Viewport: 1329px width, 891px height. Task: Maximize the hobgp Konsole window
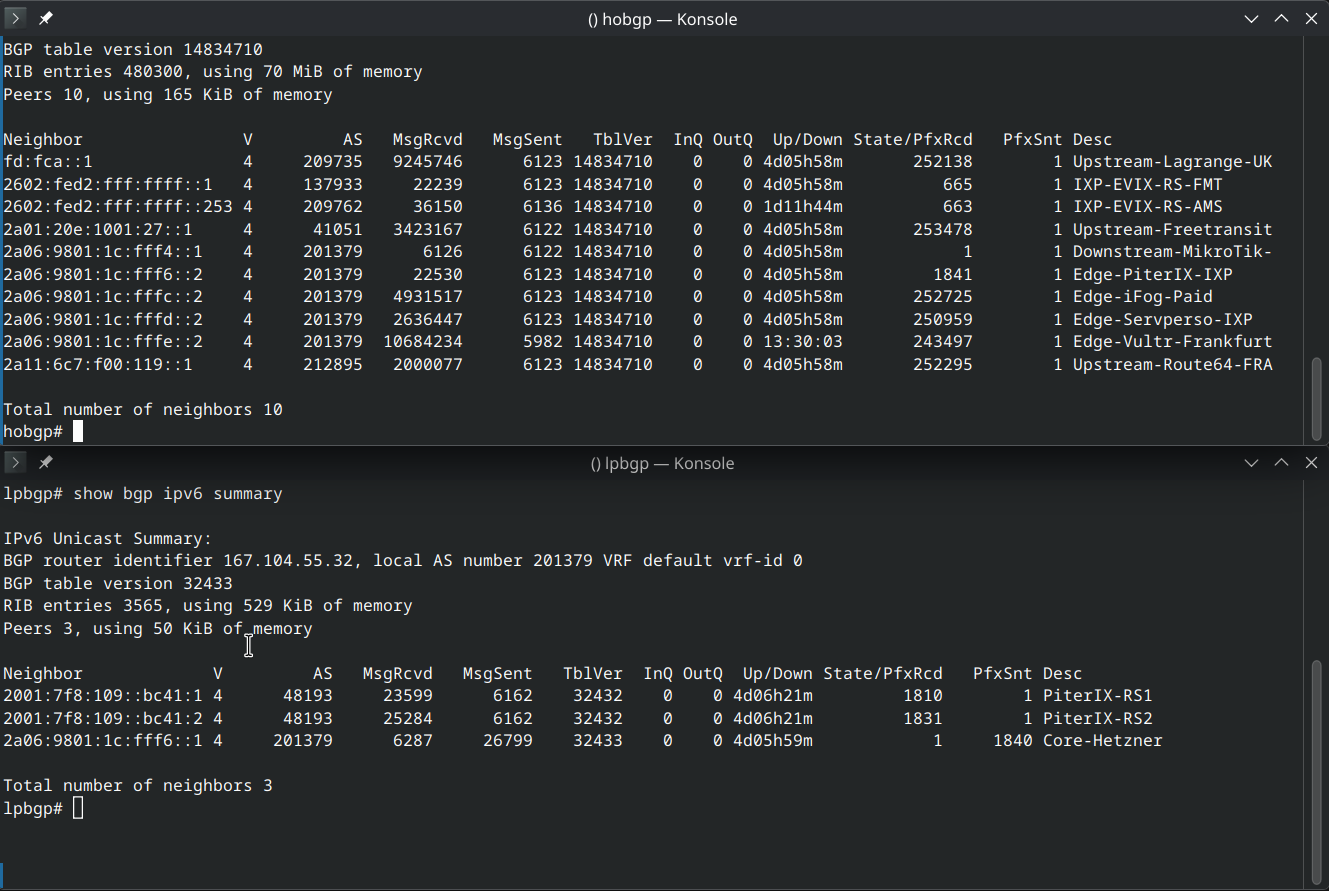(1282, 18)
